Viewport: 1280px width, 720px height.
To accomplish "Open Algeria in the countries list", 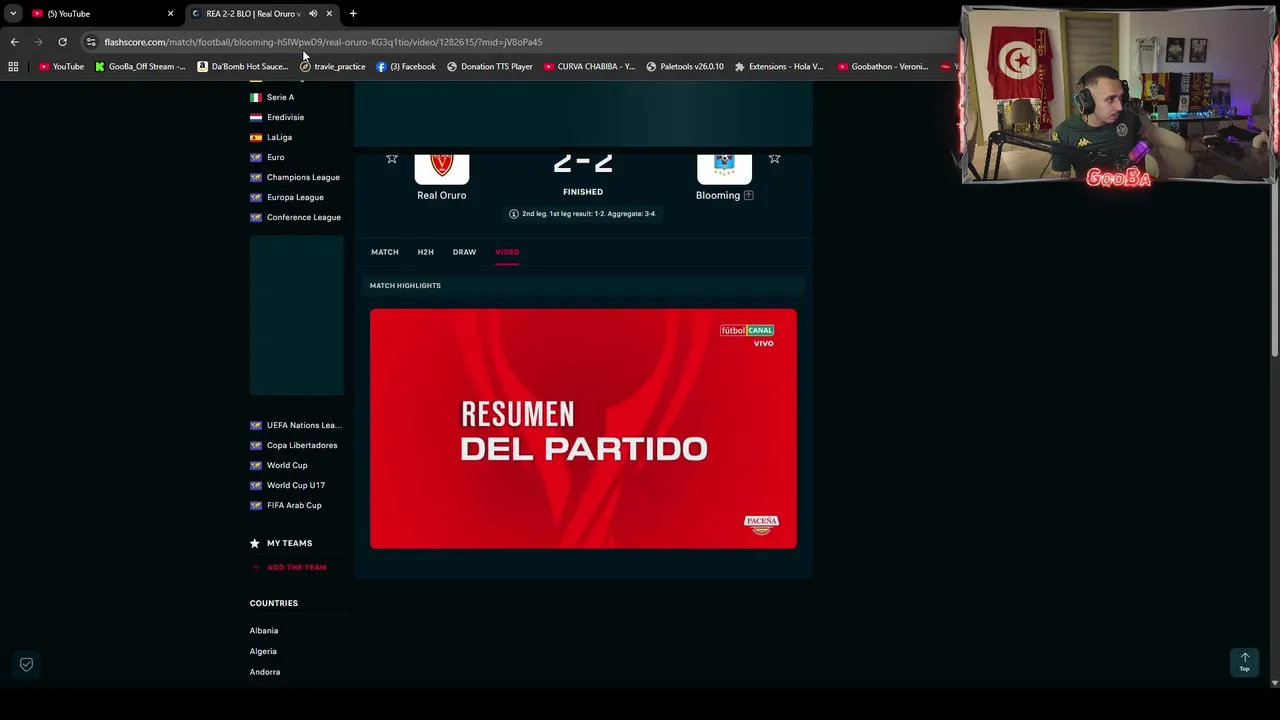I will point(263,651).
